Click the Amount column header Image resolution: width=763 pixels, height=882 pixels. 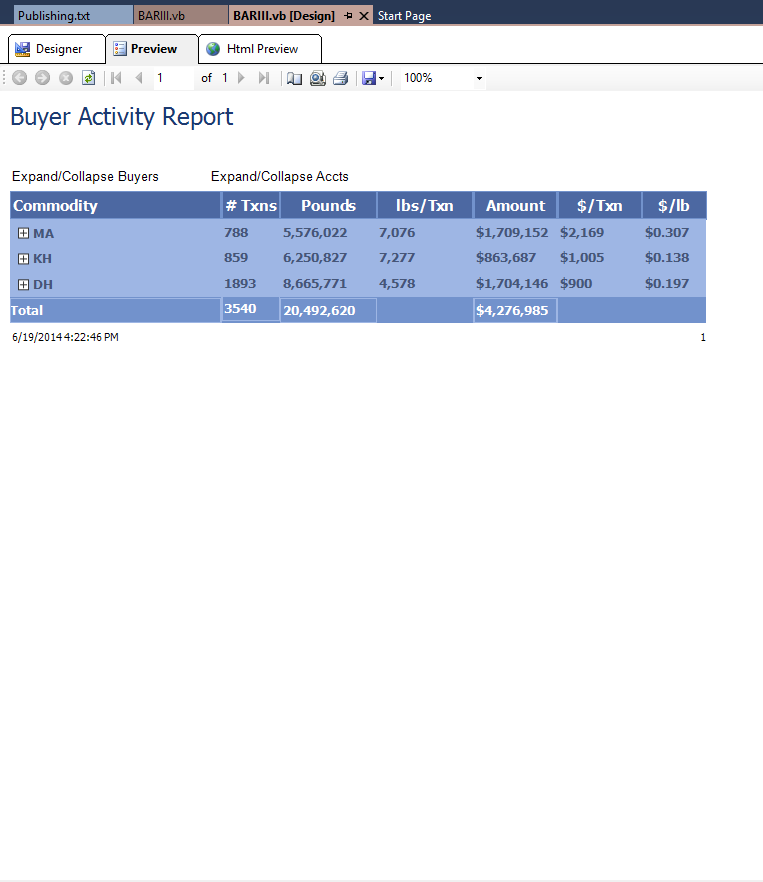[515, 205]
